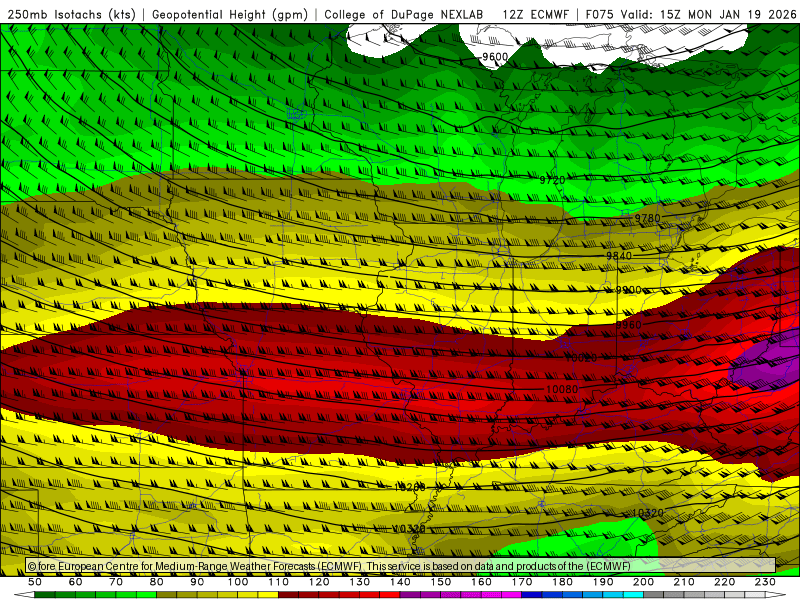The height and width of the screenshot is (600, 800).
Task: Click the 120 knot scale label
Action: (319, 582)
